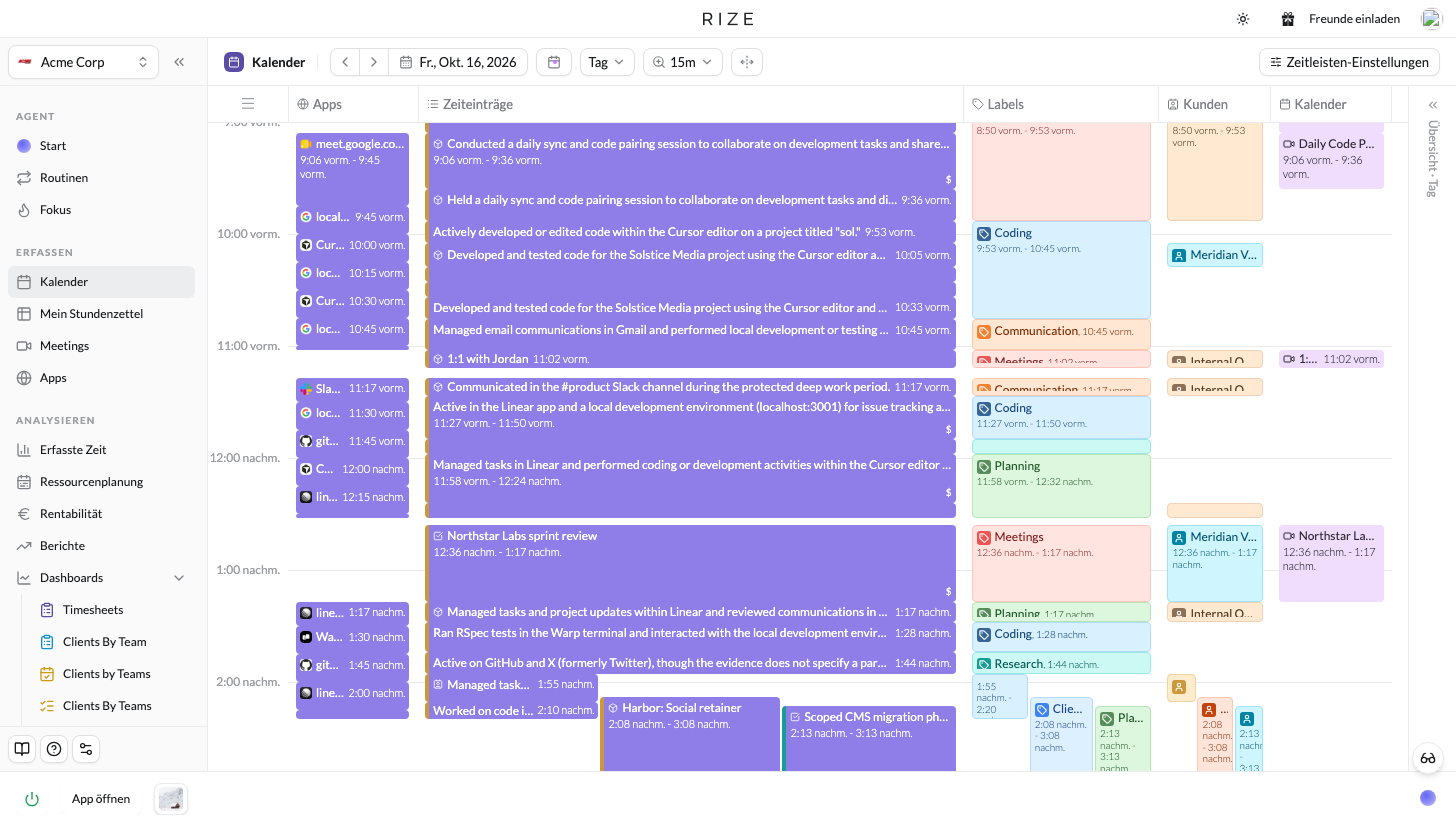This screenshot has height=825, width=1456.
Task: Open the Acme Corp workspace switcher
Action: click(83, 62)
